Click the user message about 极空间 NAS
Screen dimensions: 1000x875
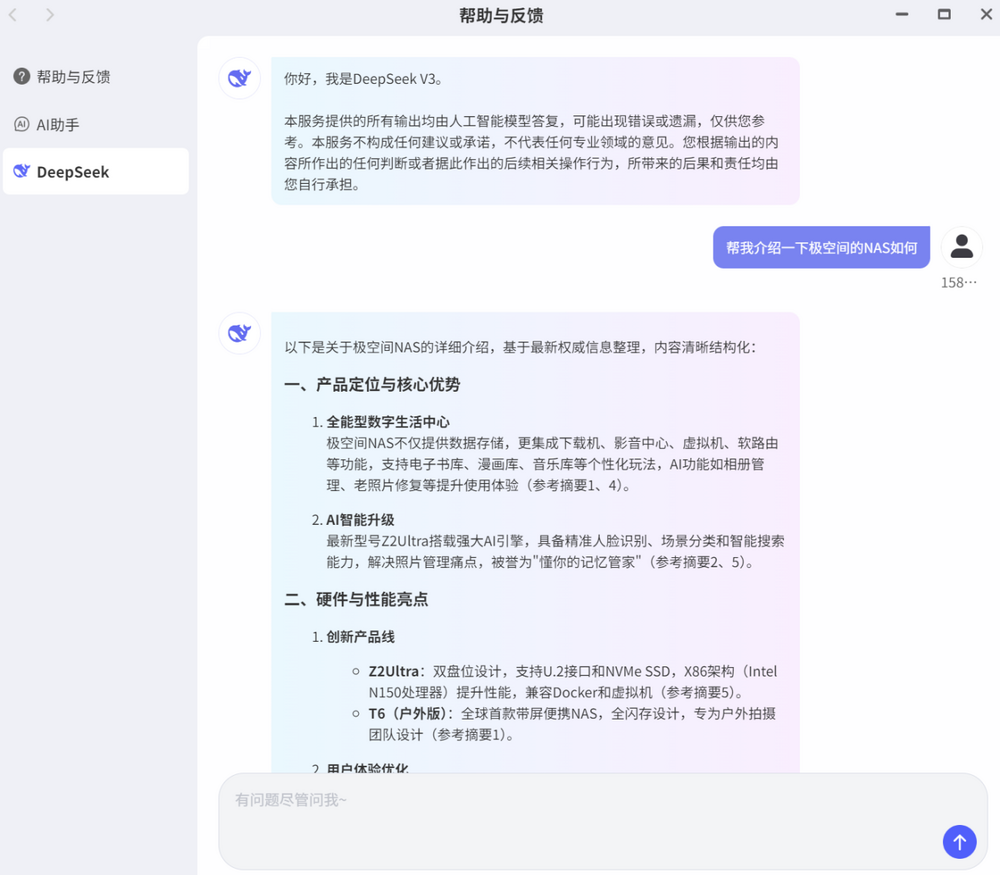click(821, 248)
